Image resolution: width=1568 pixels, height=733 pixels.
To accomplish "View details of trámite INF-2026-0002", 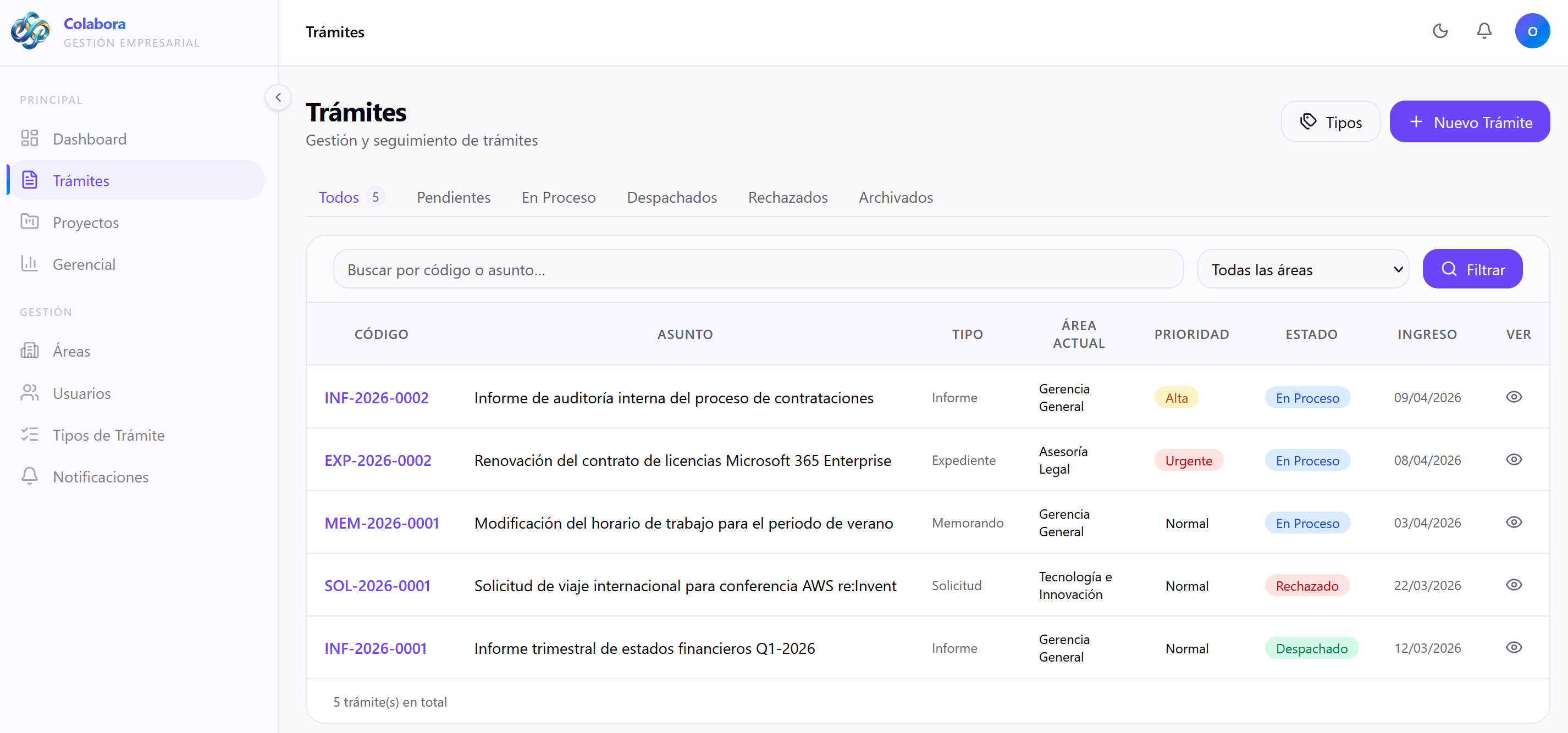I will click(x=1515, y=397).
